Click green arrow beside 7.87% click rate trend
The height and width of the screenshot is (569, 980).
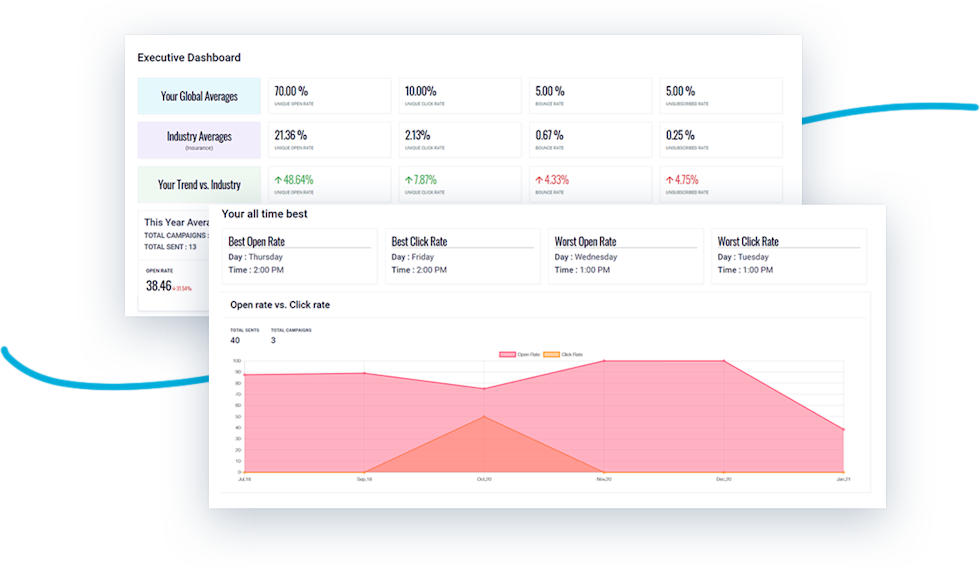click(409, 180)
